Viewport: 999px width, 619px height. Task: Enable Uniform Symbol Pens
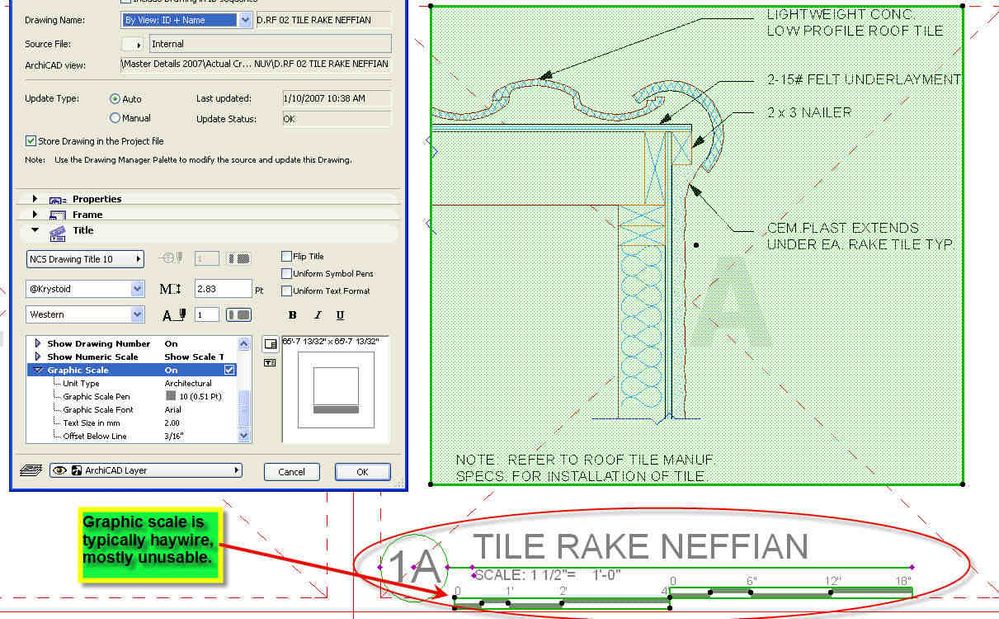(286, 273)
